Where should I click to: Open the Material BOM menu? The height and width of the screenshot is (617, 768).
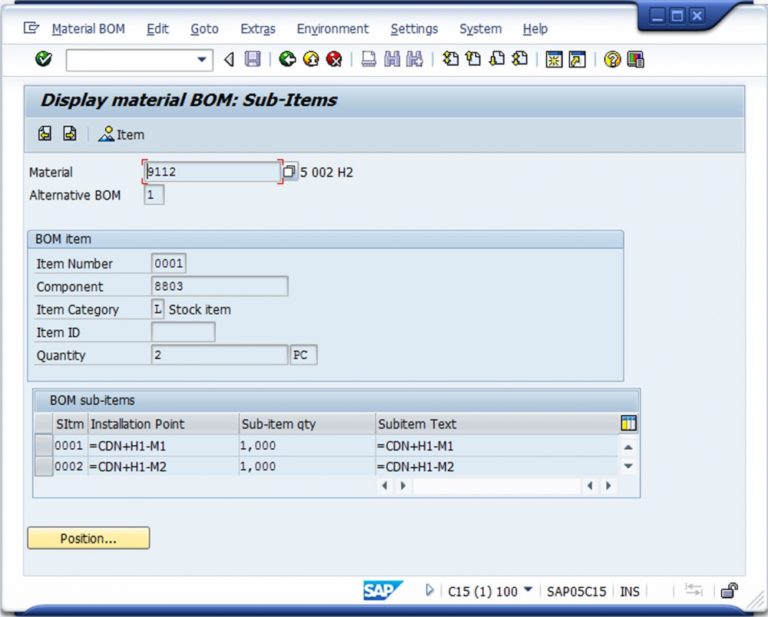(88, 29)
